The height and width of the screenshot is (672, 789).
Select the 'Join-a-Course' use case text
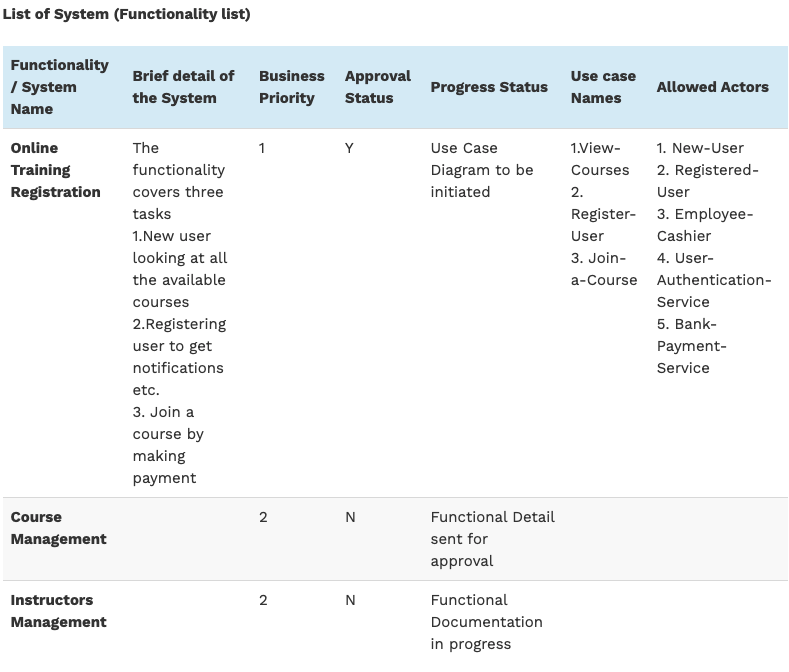pos(603,269)
